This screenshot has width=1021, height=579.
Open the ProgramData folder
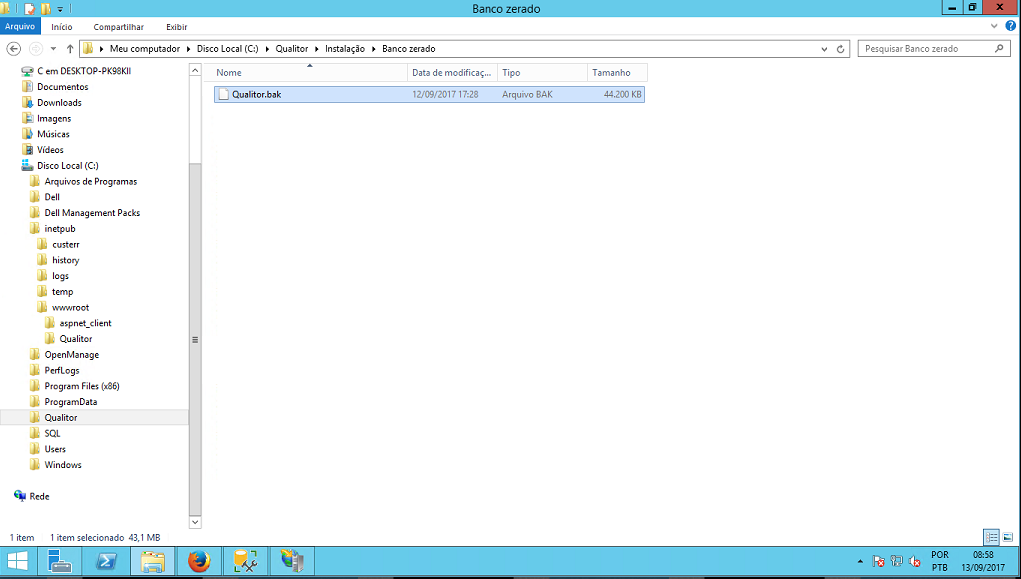point(70,402)
